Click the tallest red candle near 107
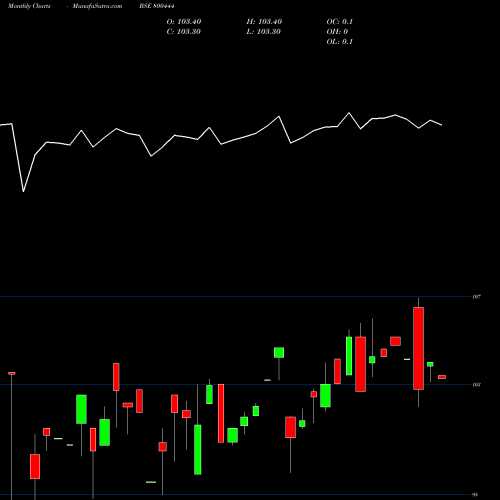500x500 pixels. [x=418, y=348]
